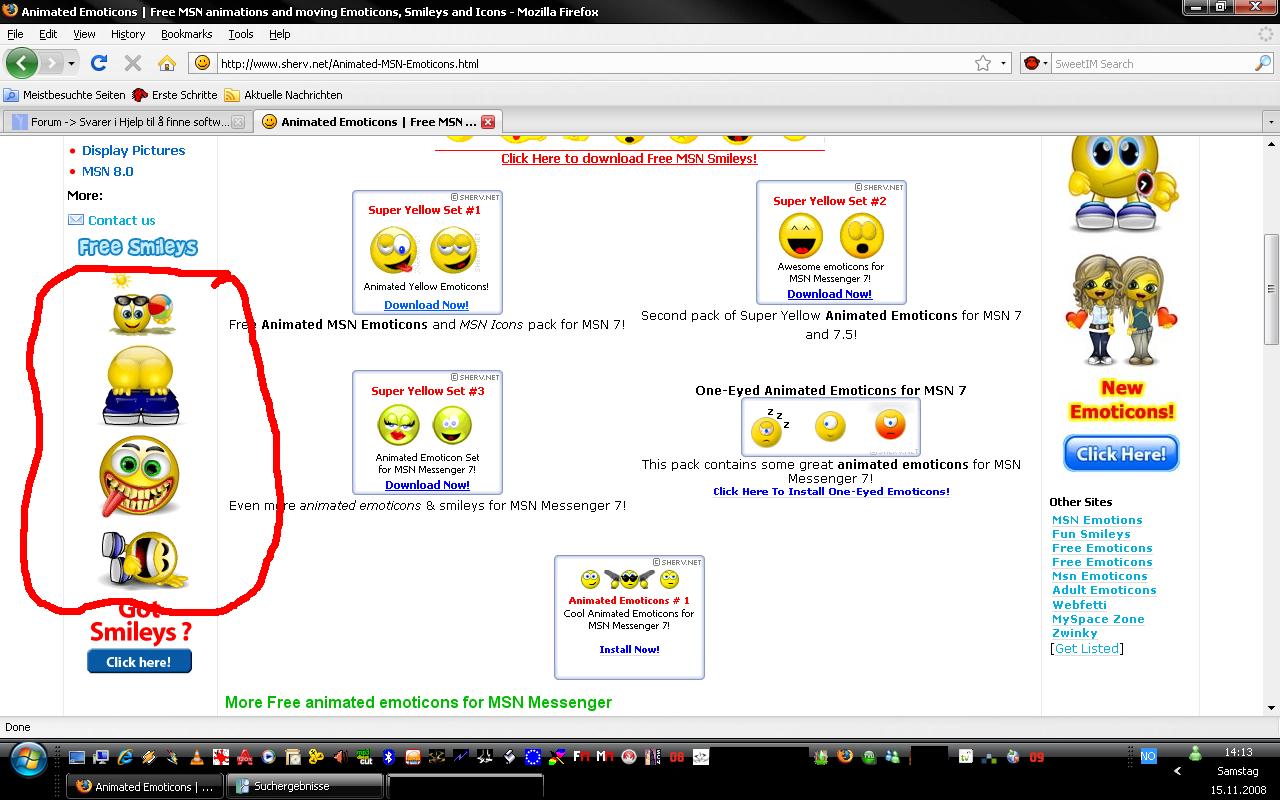The height and width of the screenshot is (800, 1280).
Task: Click Install Now for Animated Emoticons #1
Action: [629, 649]
